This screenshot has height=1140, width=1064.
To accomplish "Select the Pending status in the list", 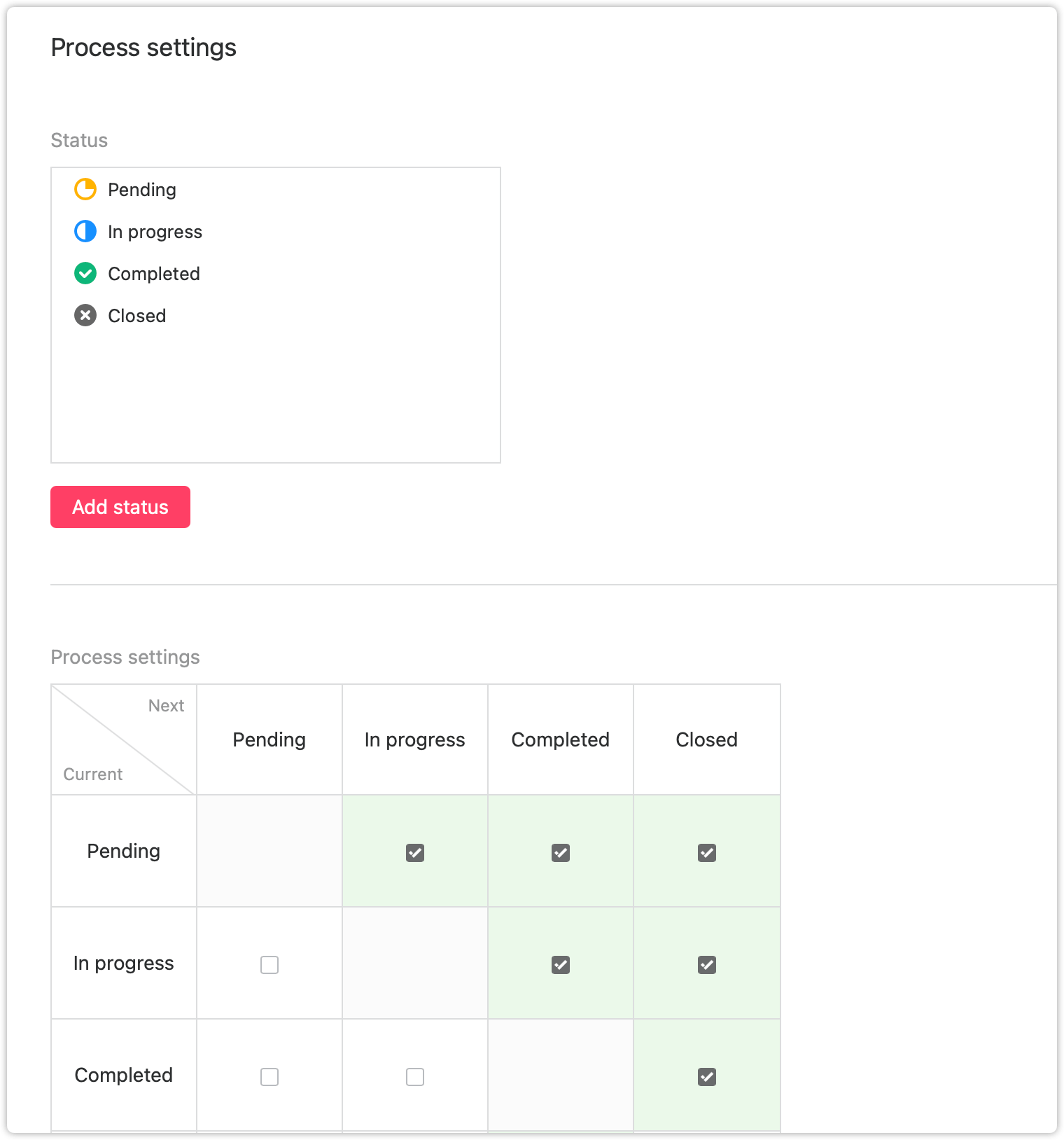I will [x=276, y=190].
